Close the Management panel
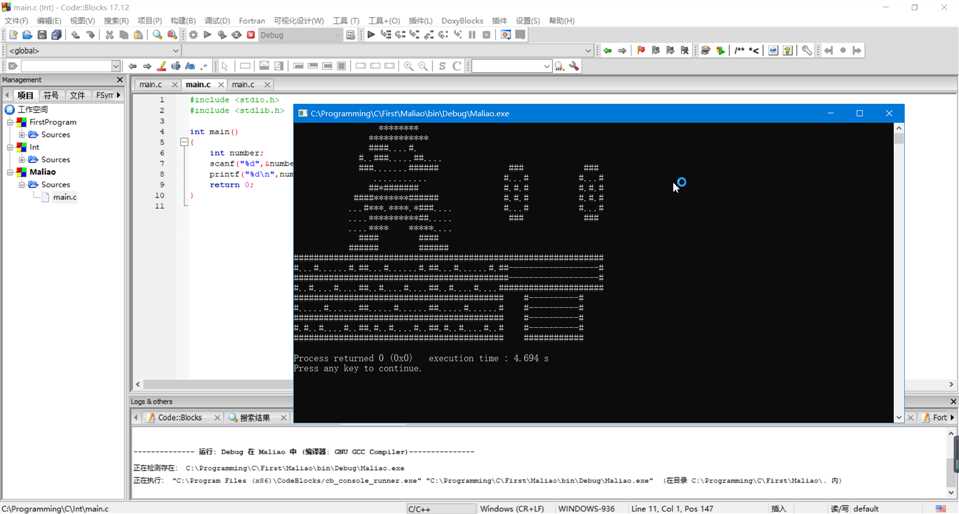This screenshot has height=514, width=959. [120, 80]
